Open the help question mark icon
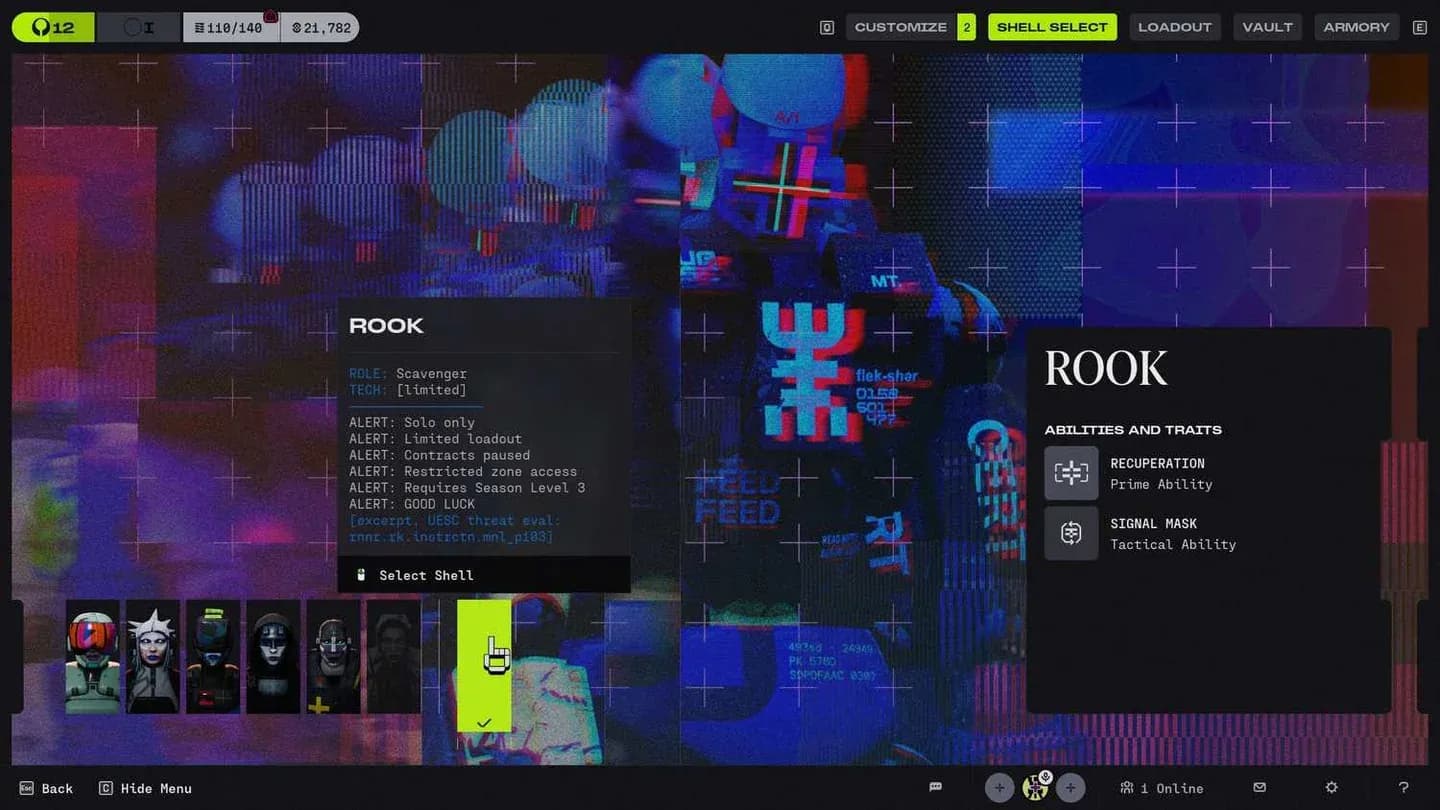 (x=1404, y=788)
